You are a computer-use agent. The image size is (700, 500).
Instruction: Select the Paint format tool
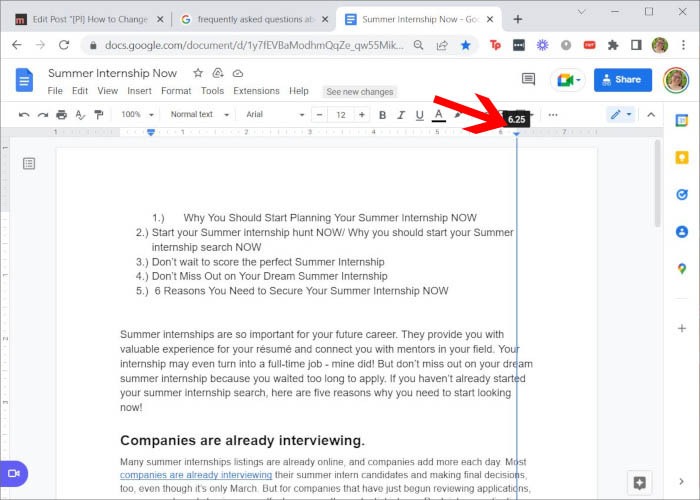click(99, 115)
